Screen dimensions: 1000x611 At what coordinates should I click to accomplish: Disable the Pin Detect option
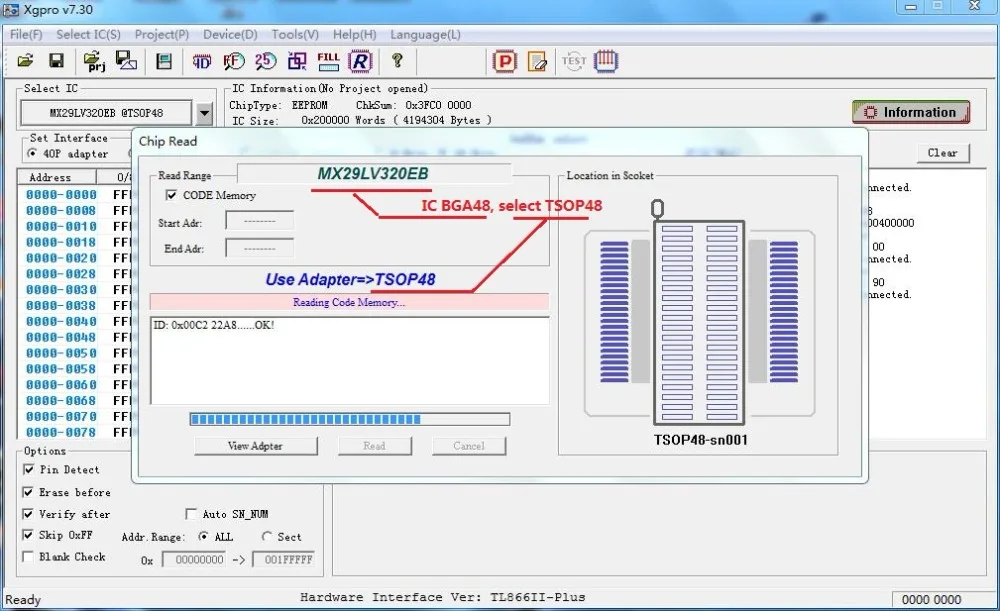click(x=29, y=469)
